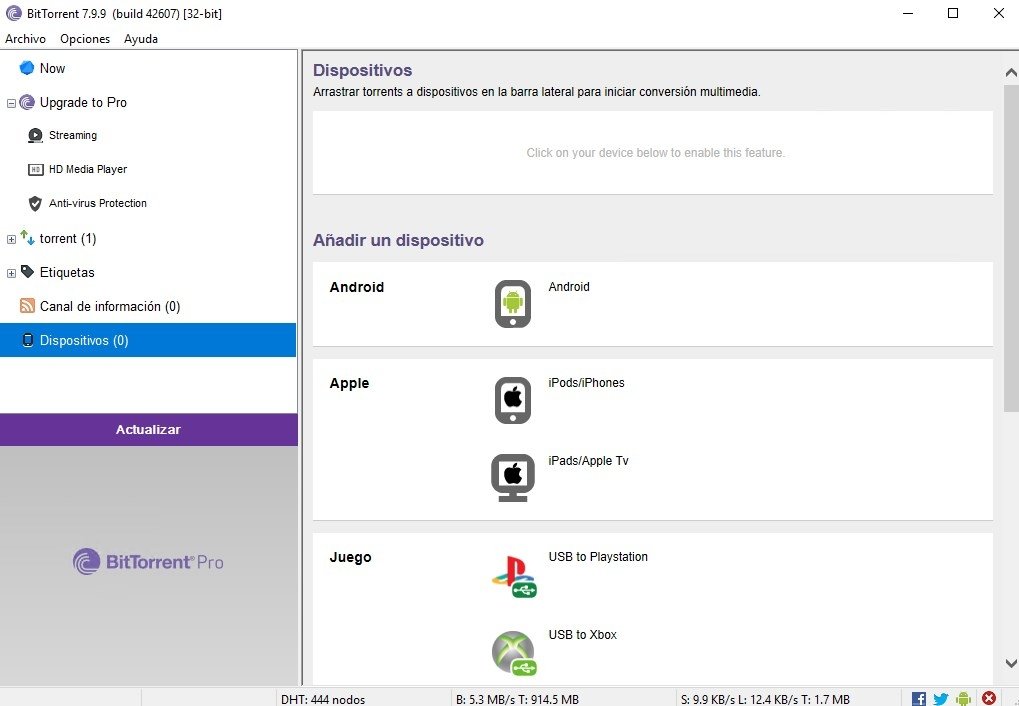Image resolution: width=1019 pixels, height=706 pixels.
Task: Click the scroll up arrow
Action: (1011, 73)
